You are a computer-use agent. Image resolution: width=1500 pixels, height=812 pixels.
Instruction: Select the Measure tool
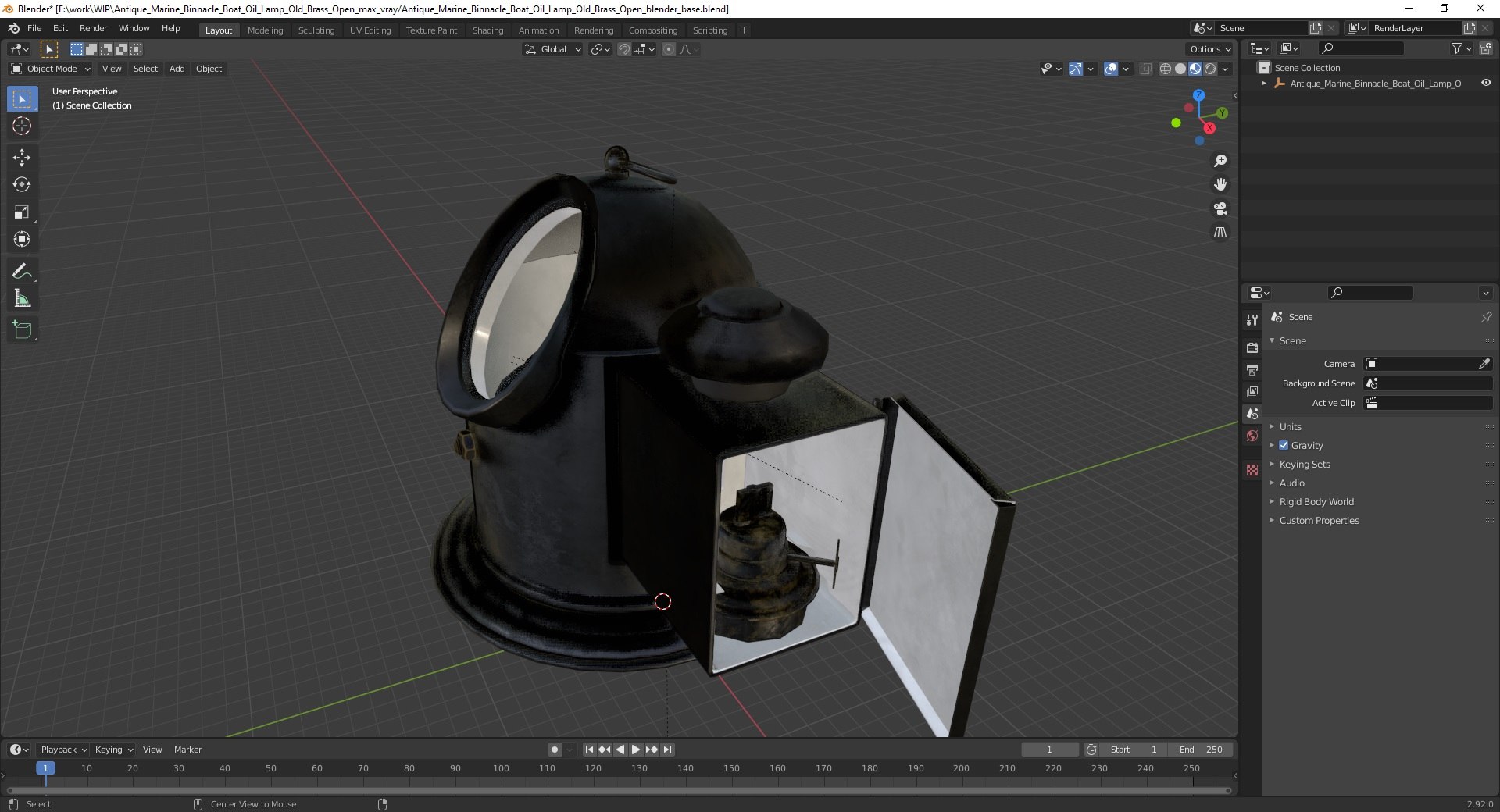22,299
